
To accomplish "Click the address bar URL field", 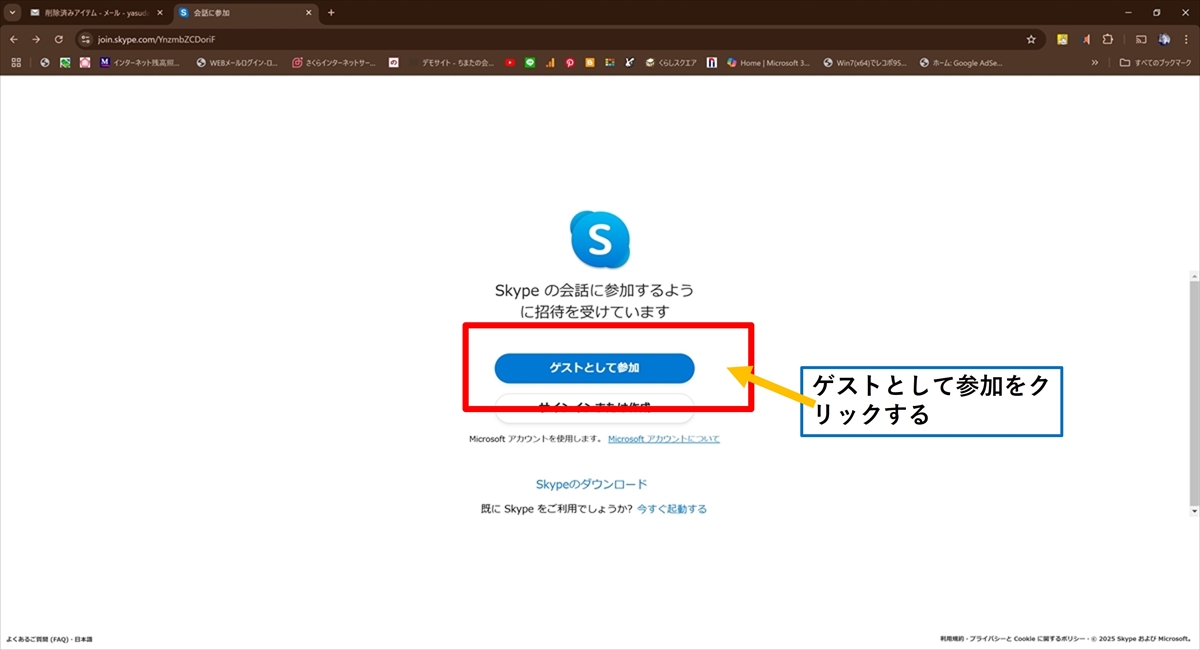I will click(x=500, y=39).
